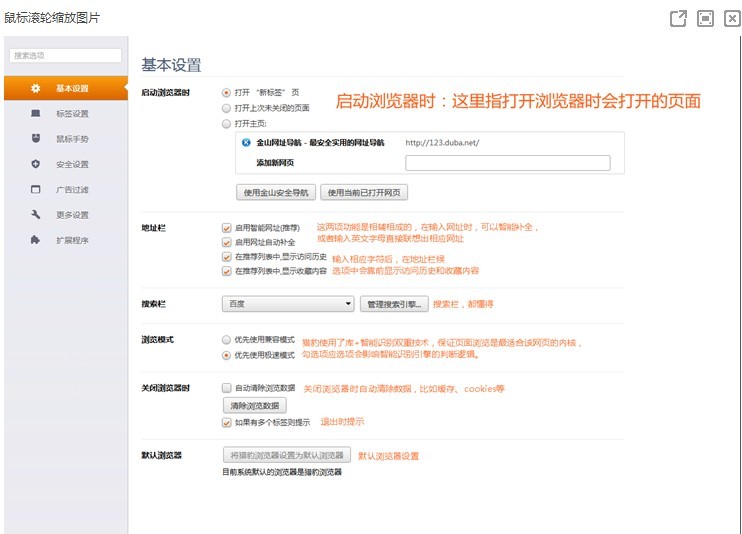
Task: Click the window icon beside 广告过滤
Action: pyautogui.click(x=35, y=189)
